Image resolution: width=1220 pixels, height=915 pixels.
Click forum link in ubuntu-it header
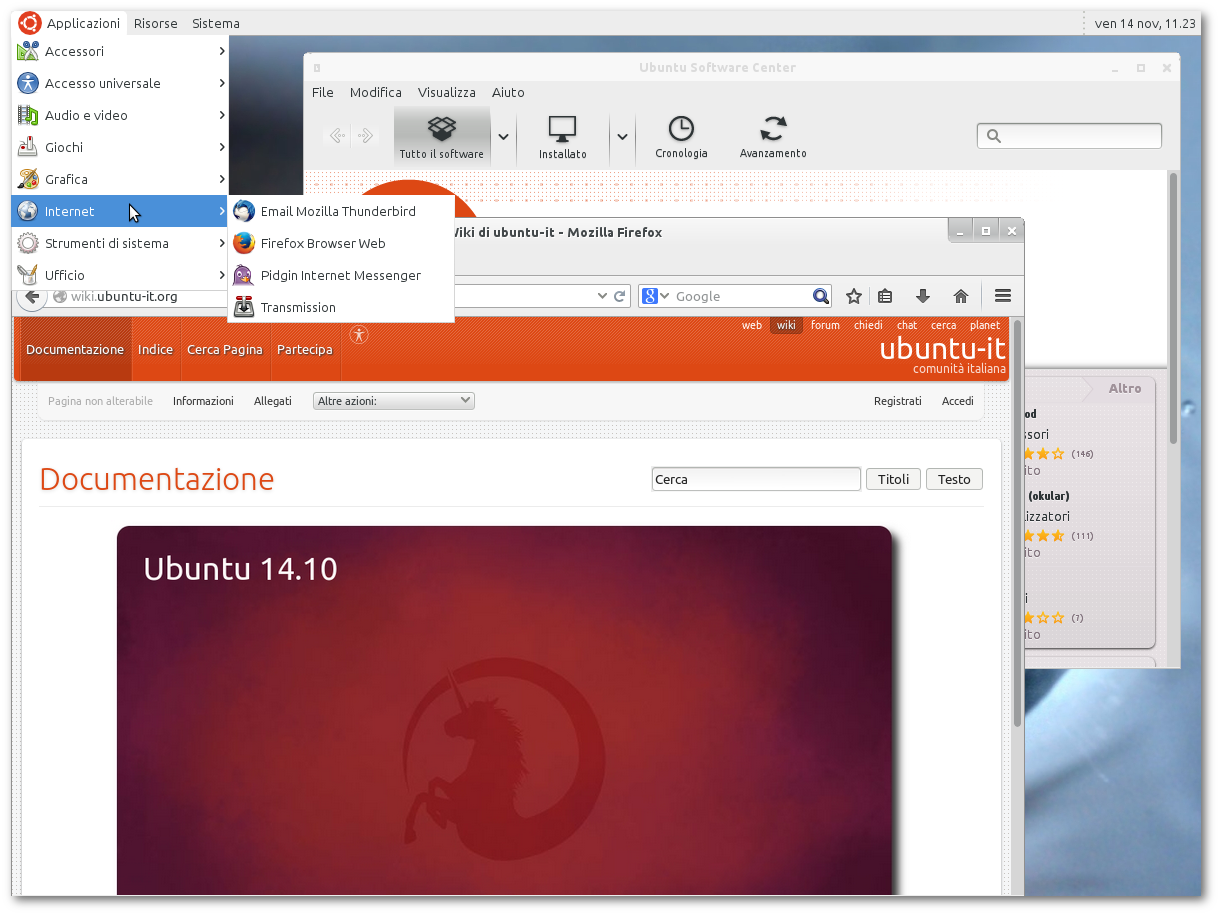(825, 325)
